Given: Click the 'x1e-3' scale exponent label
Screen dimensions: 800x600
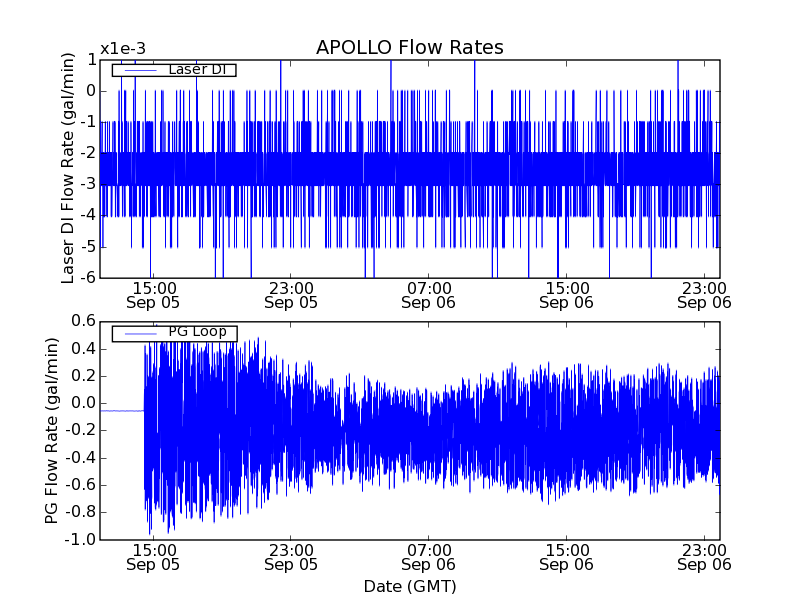Looking at the screenshot, I should point(122,49).
